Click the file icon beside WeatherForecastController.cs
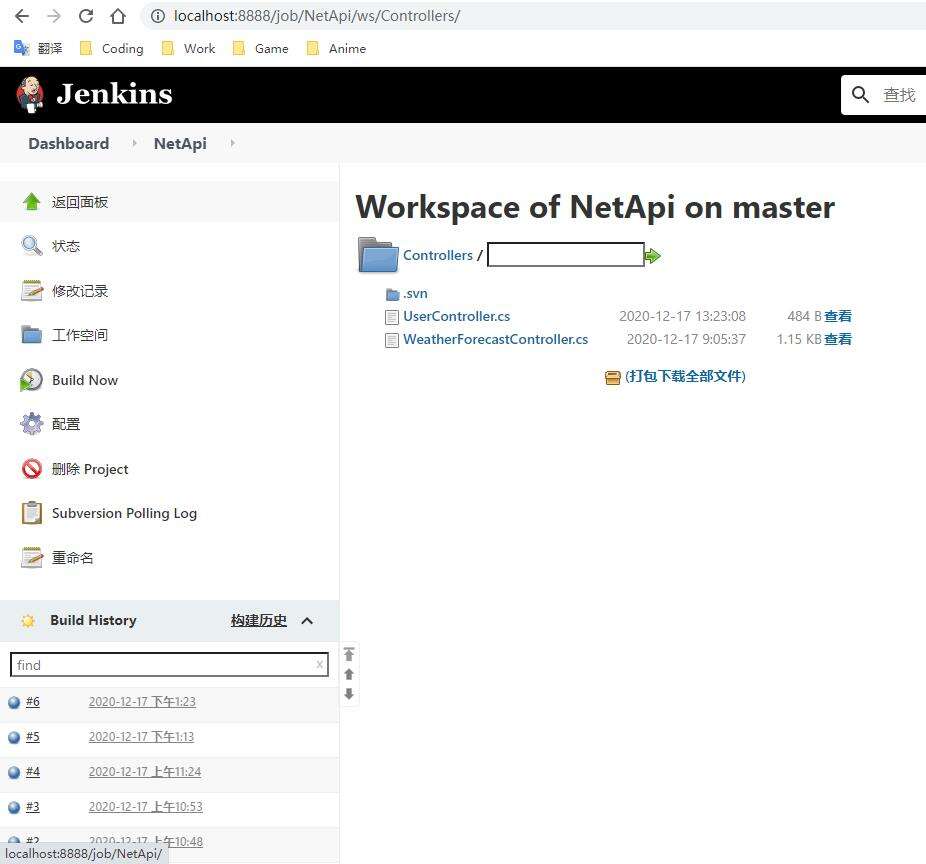Viewport: 926px width, 864px height. (x=392, y=341)
